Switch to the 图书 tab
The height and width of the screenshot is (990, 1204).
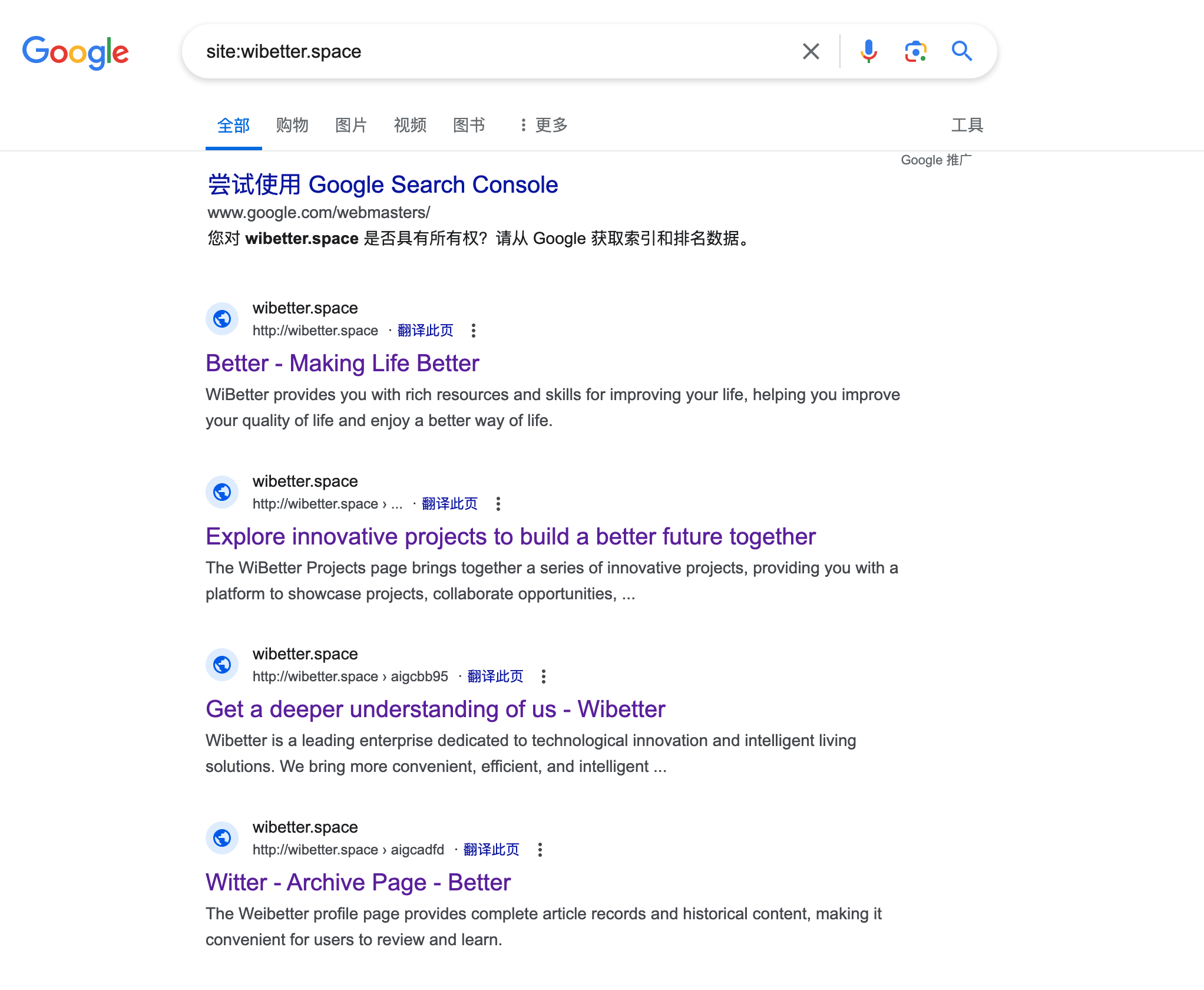coord(469,125)
